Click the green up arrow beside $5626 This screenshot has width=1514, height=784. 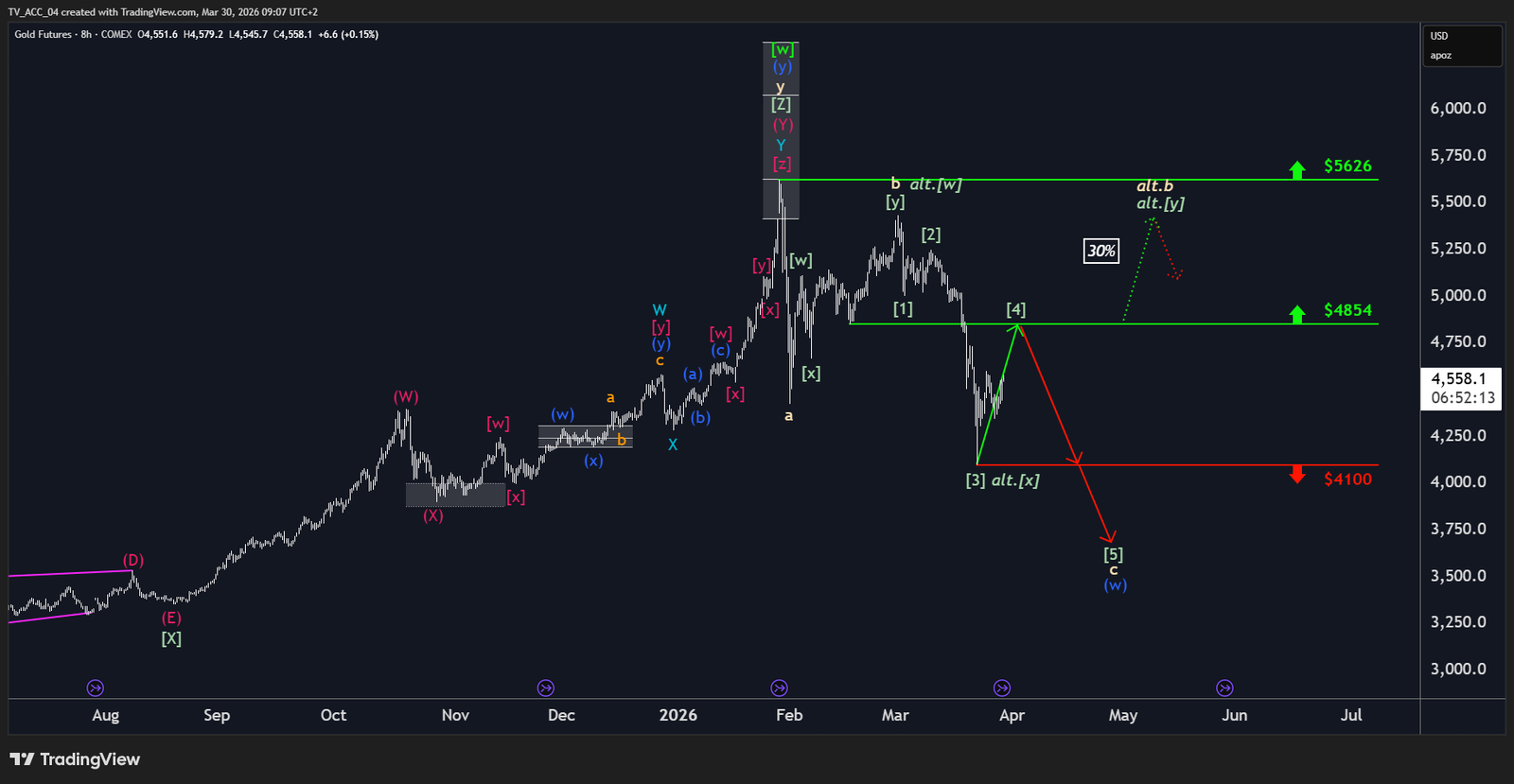1296,169
